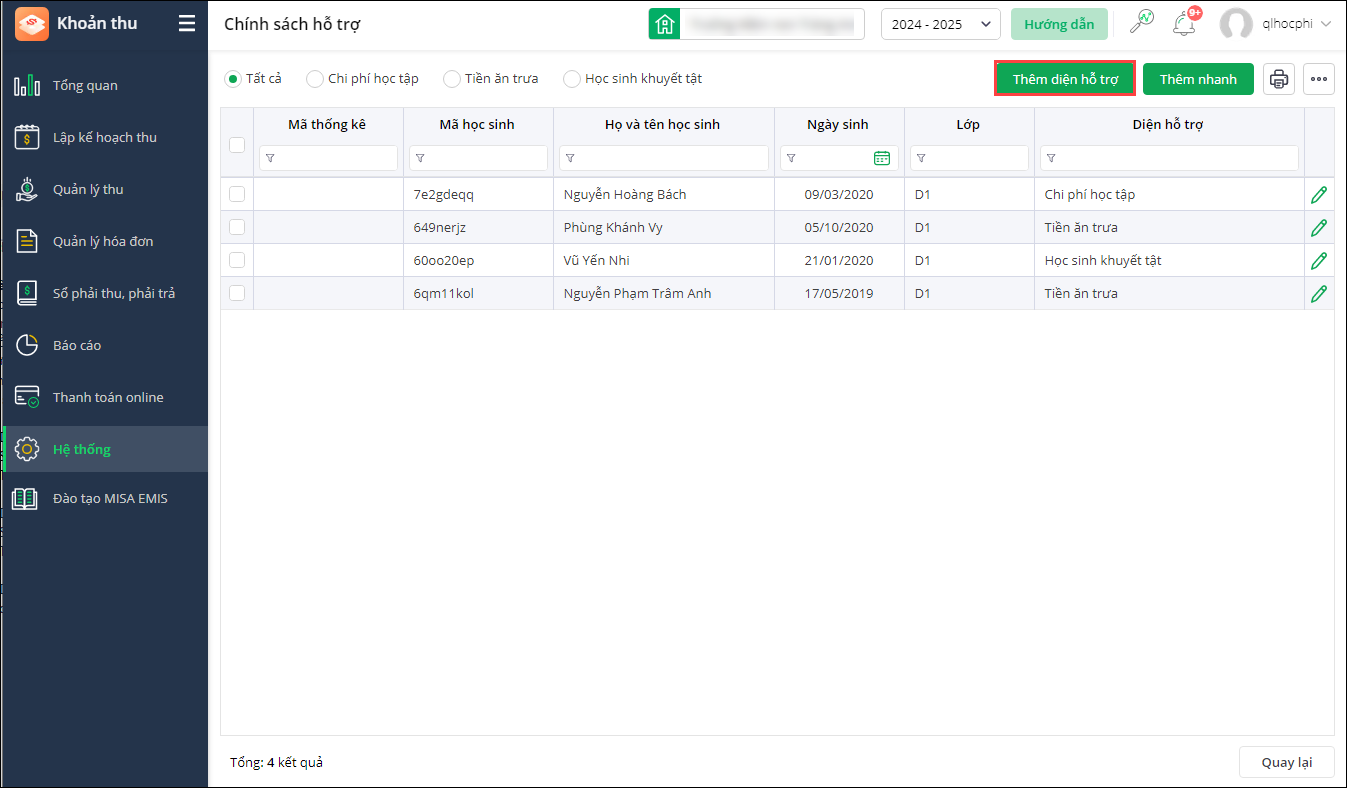Open the search analytics magnifier icon

click(1141, 22)
